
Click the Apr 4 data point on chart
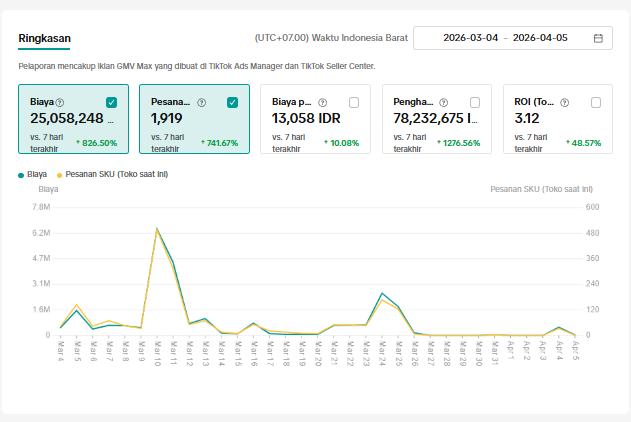tap(559, 327)
